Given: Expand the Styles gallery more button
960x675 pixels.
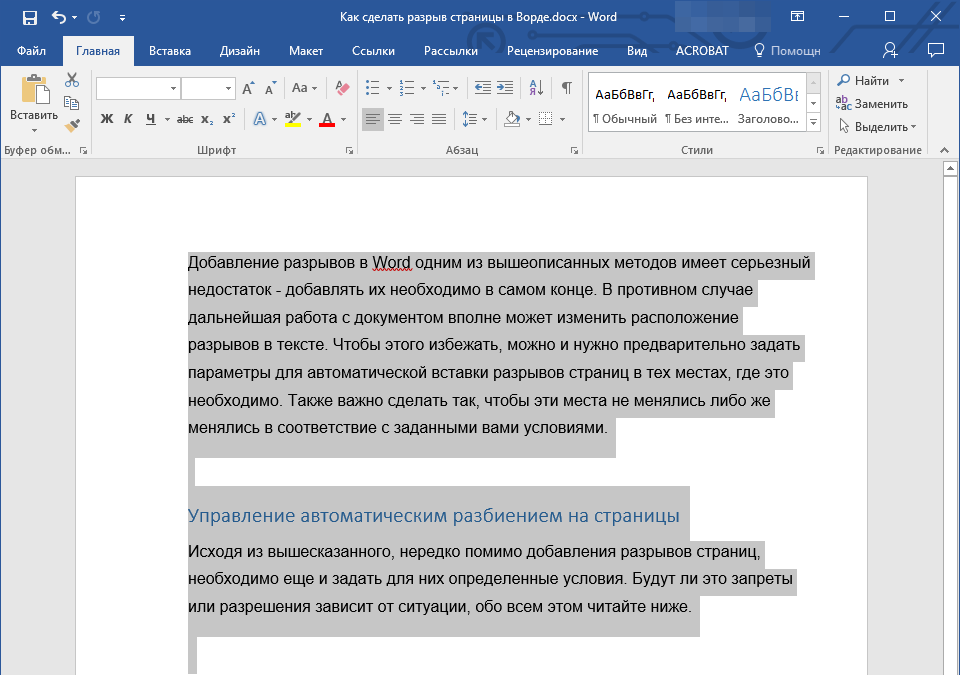Looking at the screenshot, I should click(x=813, y=122).
